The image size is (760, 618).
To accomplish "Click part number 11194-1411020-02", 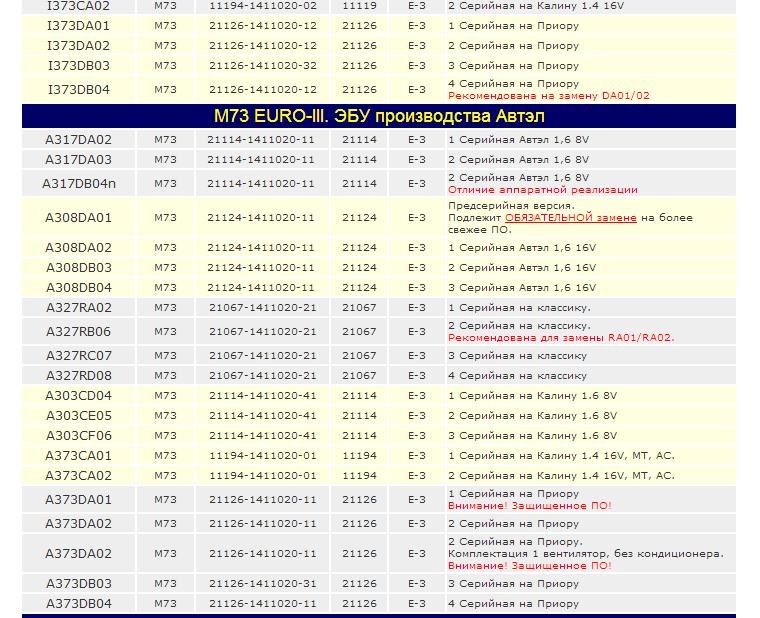I will pyautogui.click(x=263, y=6).
